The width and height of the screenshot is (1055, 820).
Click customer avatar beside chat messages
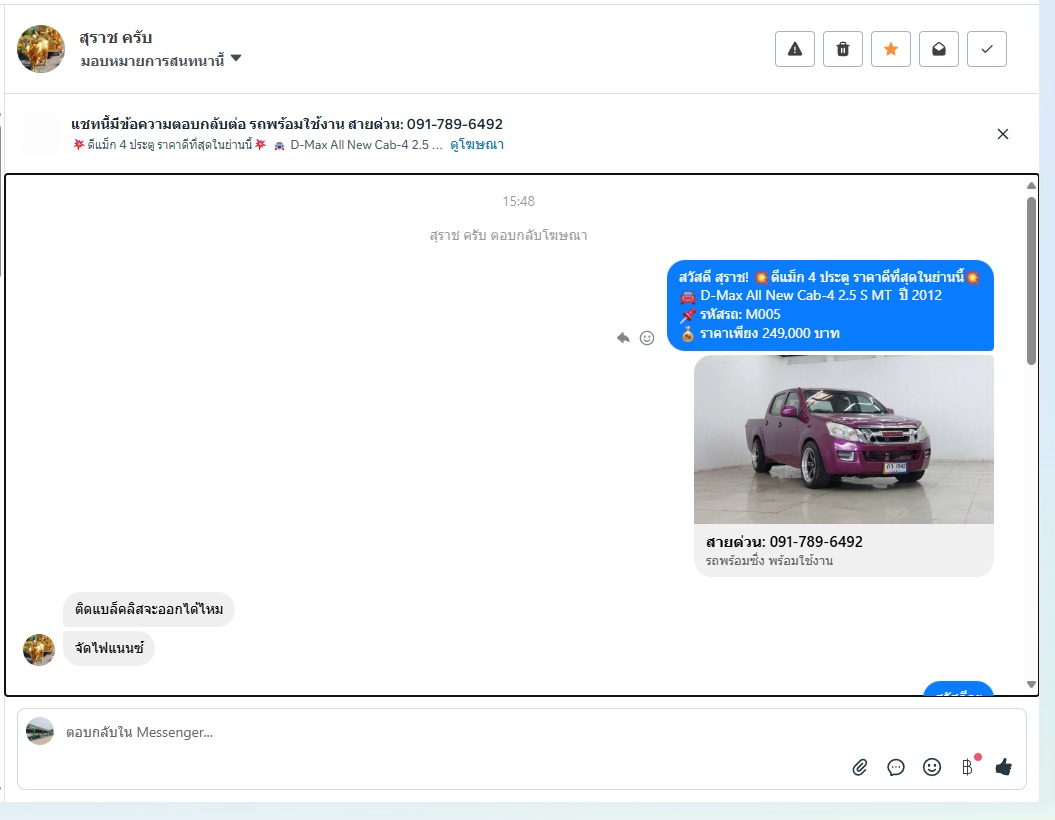click(x=39, y=650)
